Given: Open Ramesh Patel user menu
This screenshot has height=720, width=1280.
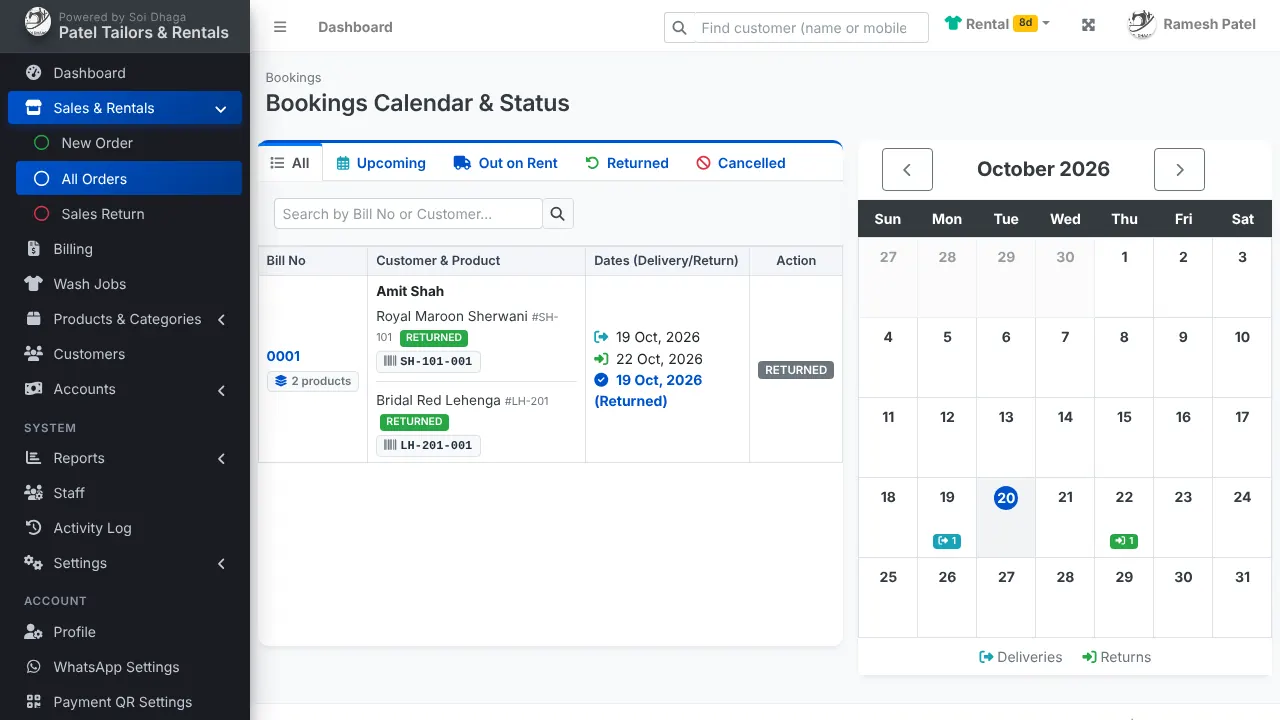Looking at the screenshot, I should click(x=1191, y=25).
